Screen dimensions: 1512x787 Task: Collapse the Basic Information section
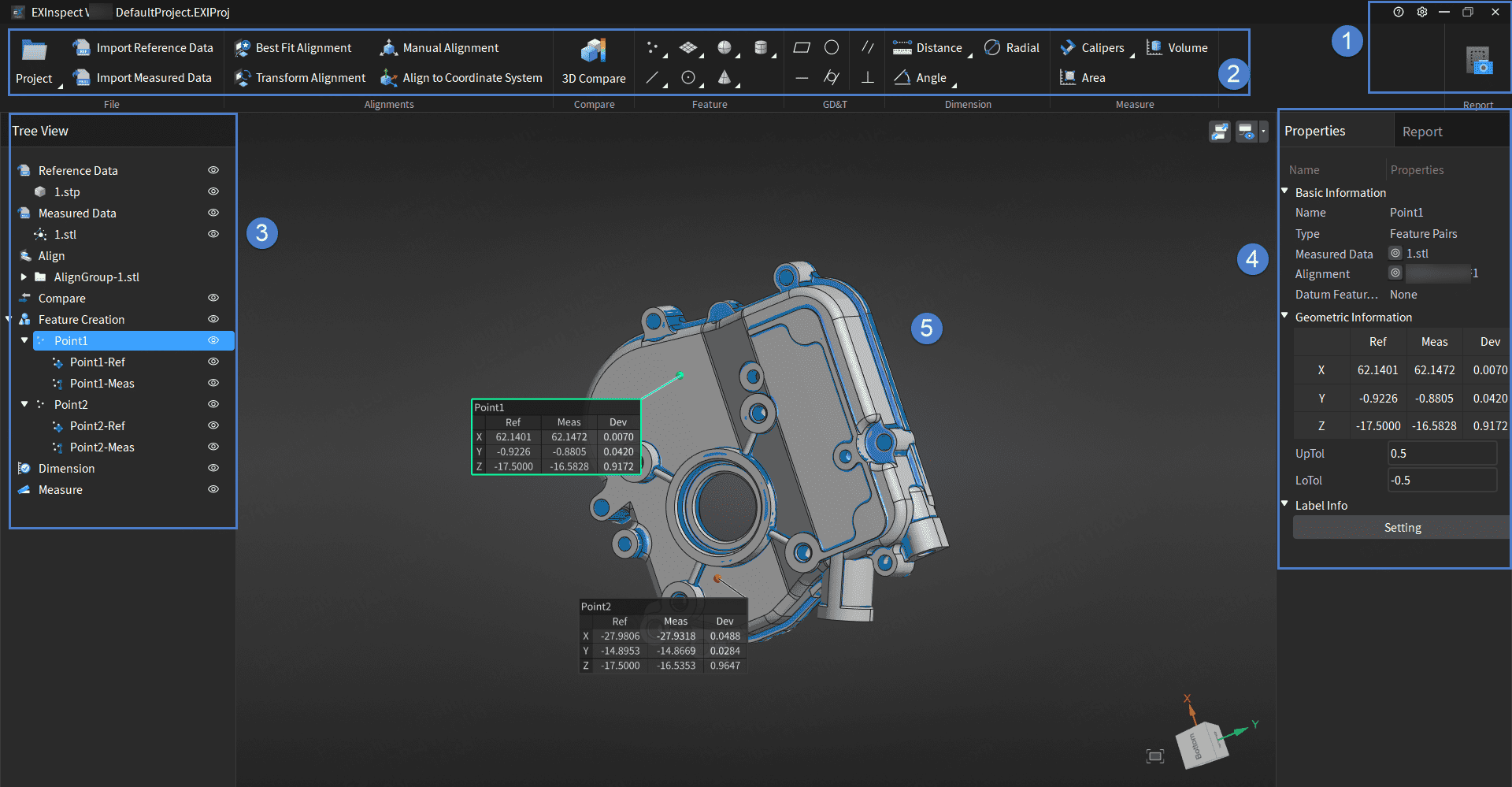click(1285, 191)
